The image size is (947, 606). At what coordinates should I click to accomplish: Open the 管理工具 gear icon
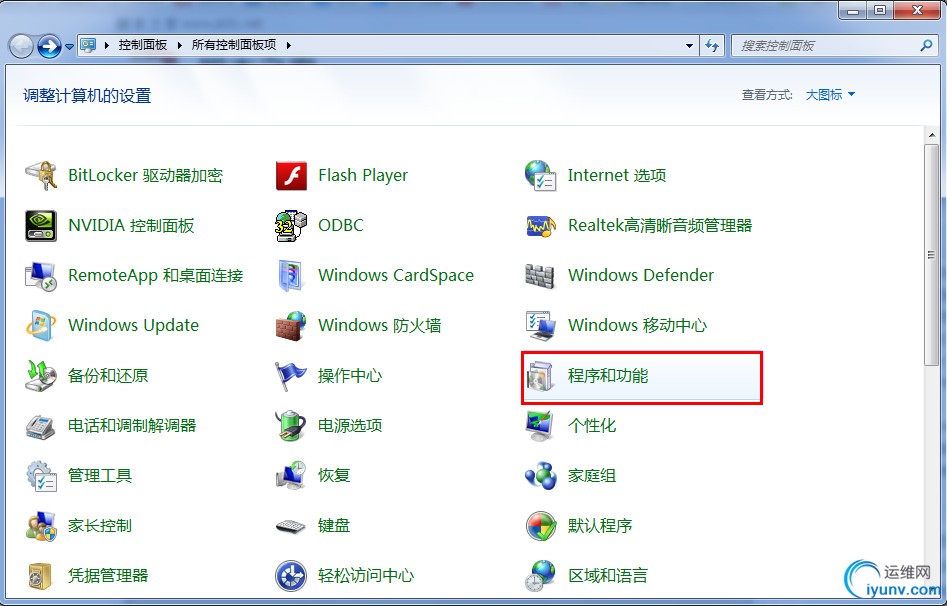41,476
